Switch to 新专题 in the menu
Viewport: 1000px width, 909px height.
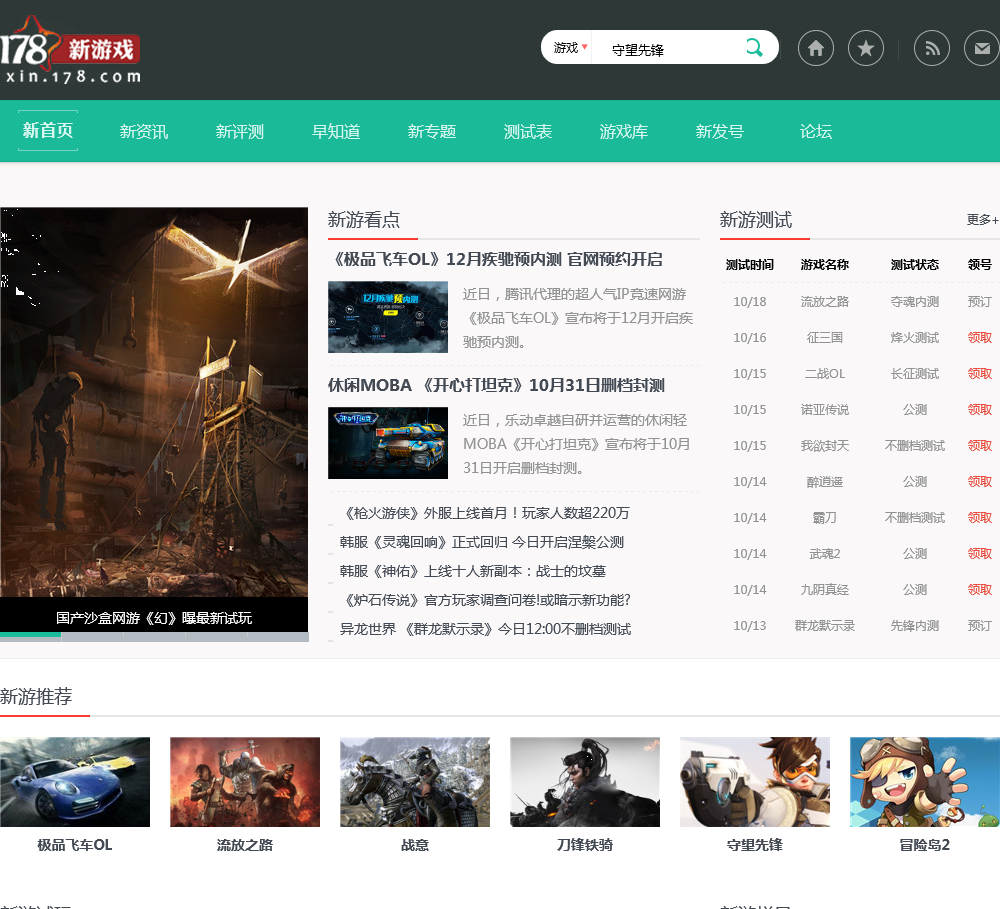(x=432, y=131)
